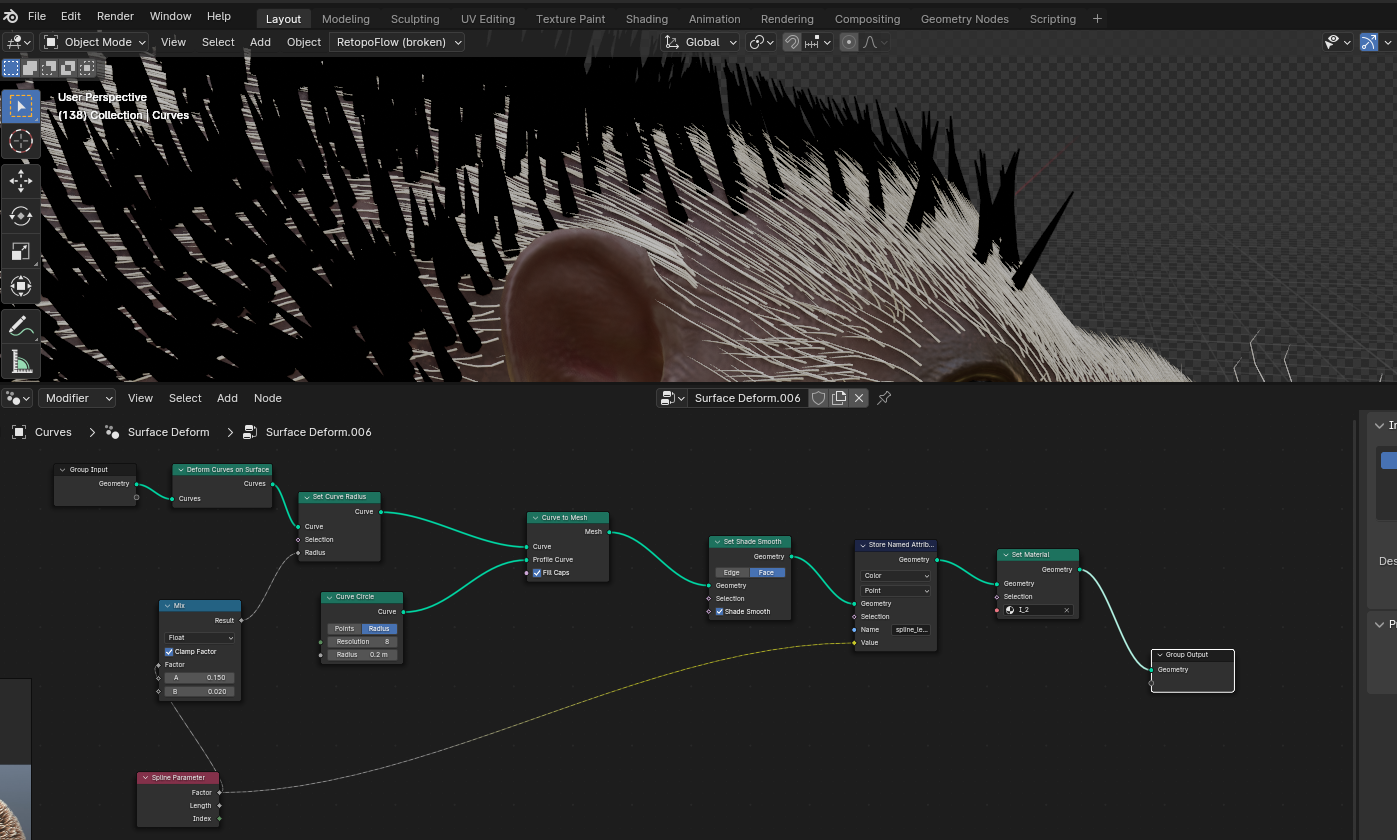The width and height of the screenshot is (1397, 840).
Task: Click the Edge button in Set Shade Smooth
Action: (732, 573)
